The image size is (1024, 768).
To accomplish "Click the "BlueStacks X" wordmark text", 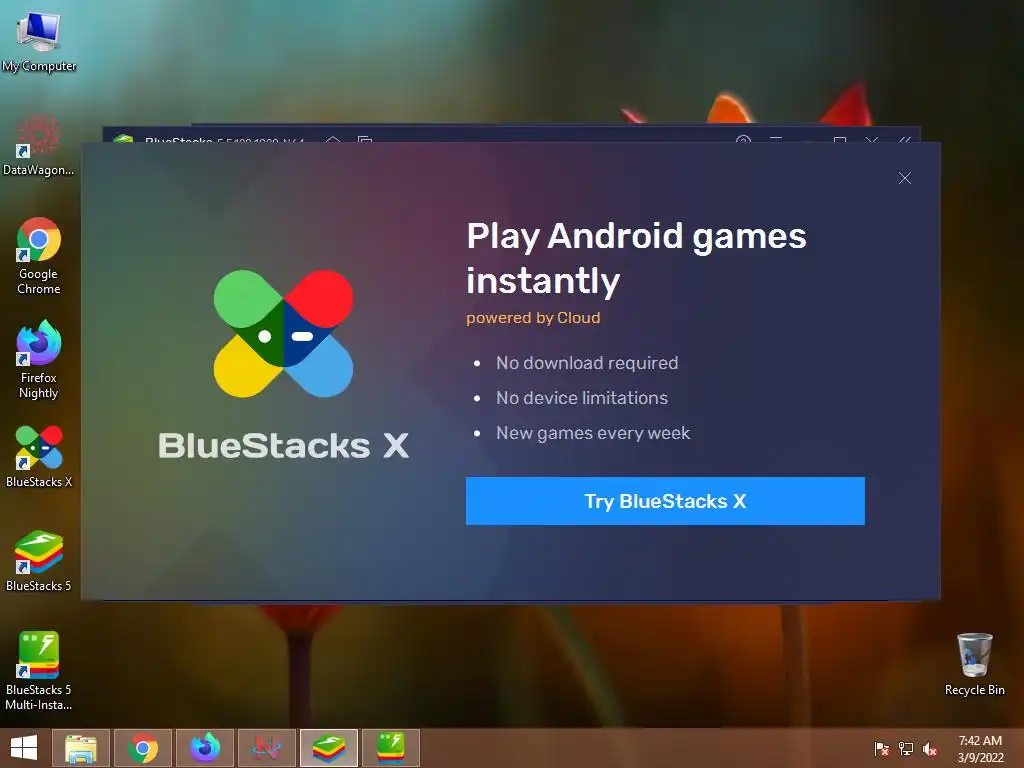I will [283, 446].
